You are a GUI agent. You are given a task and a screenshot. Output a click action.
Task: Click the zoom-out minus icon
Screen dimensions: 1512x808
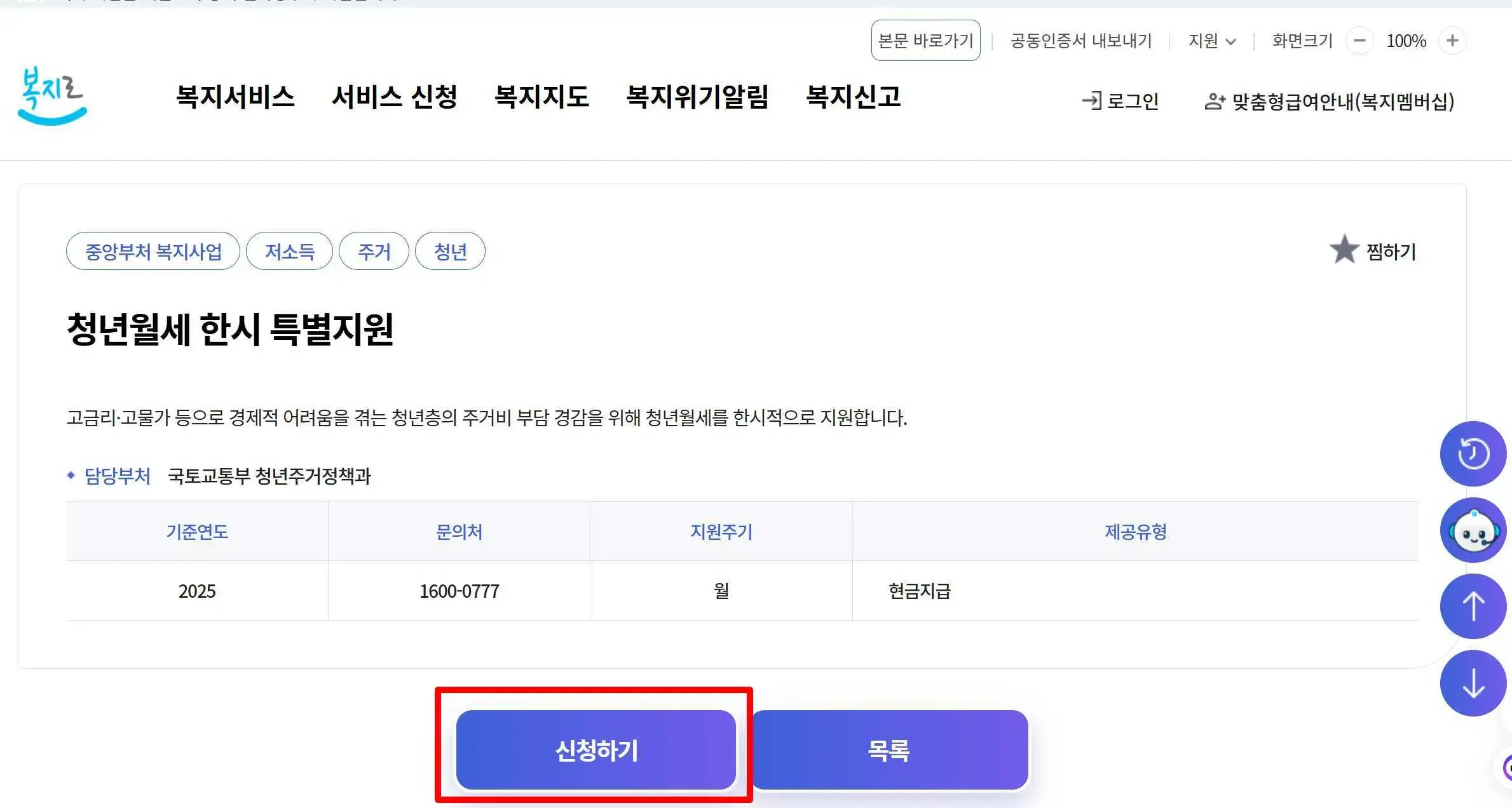[x=1360, y=41]
